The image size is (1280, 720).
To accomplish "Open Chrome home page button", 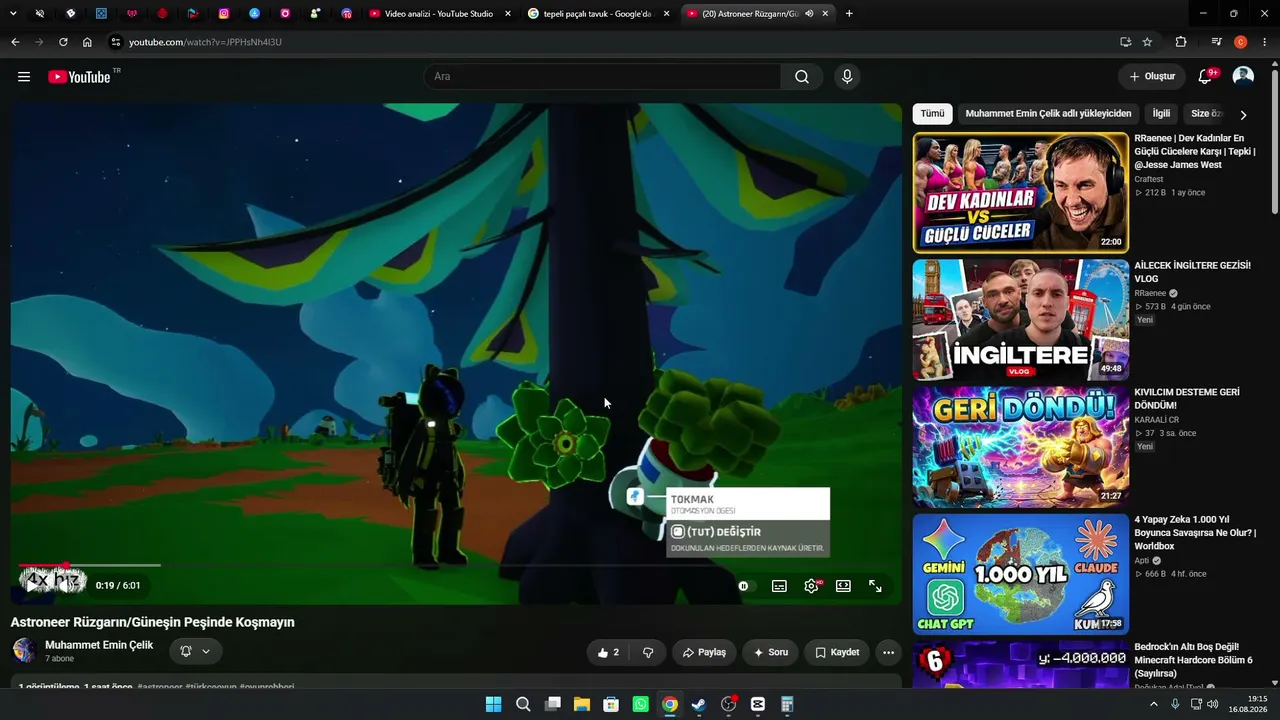I will [87, 42].
